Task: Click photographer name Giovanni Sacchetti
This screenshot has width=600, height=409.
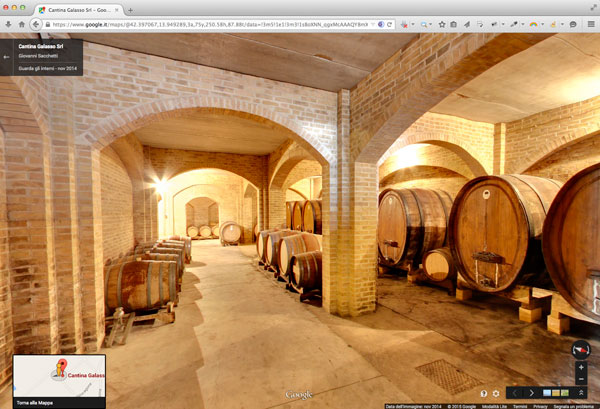Action: click(38, 56)
